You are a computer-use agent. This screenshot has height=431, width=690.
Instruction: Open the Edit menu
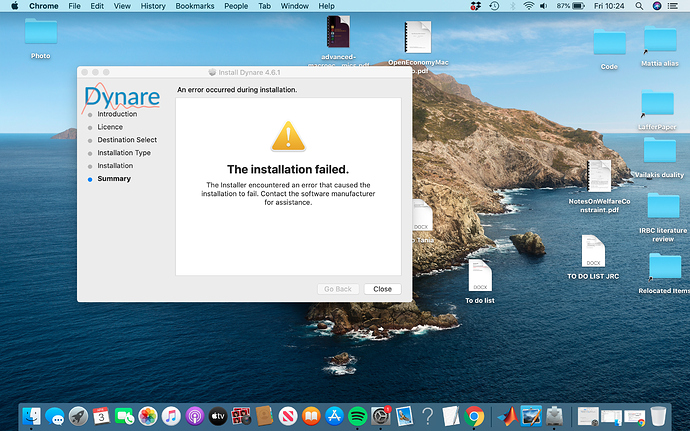pos(97,6)
